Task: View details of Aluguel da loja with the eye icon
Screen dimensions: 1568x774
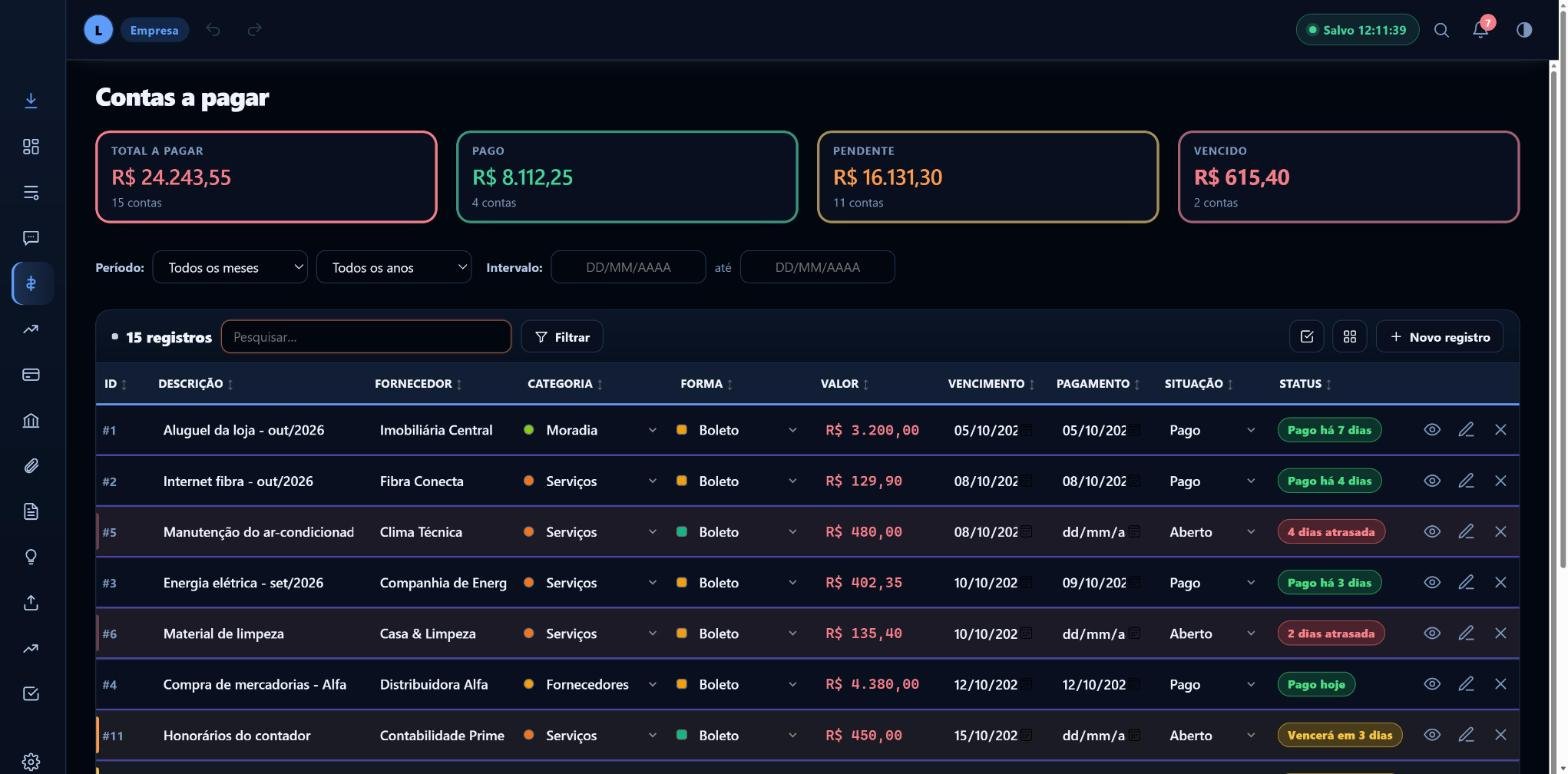Action: 1432,430
